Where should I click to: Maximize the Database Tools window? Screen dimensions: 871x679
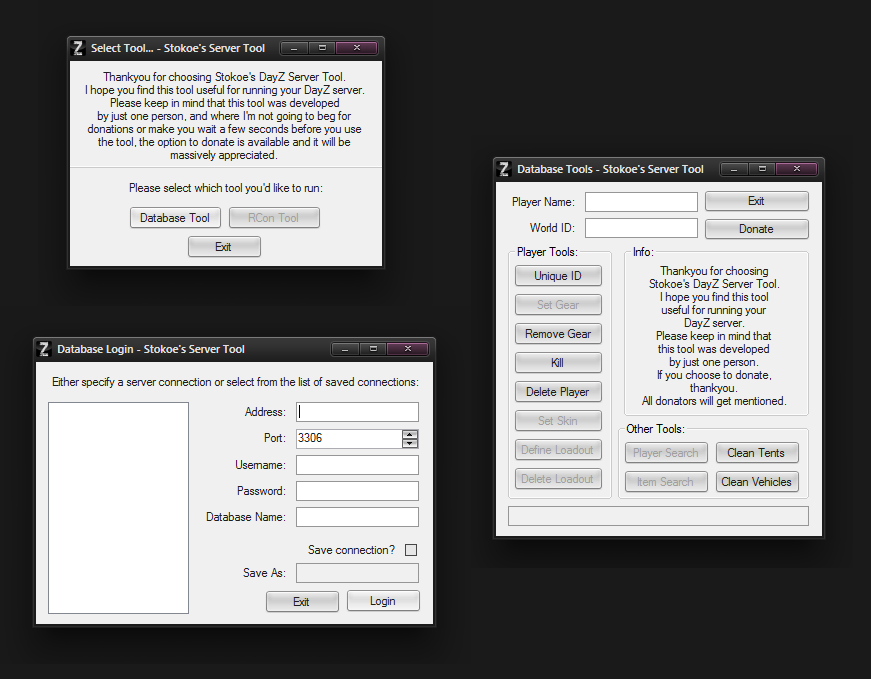click(x=762, y=169)
